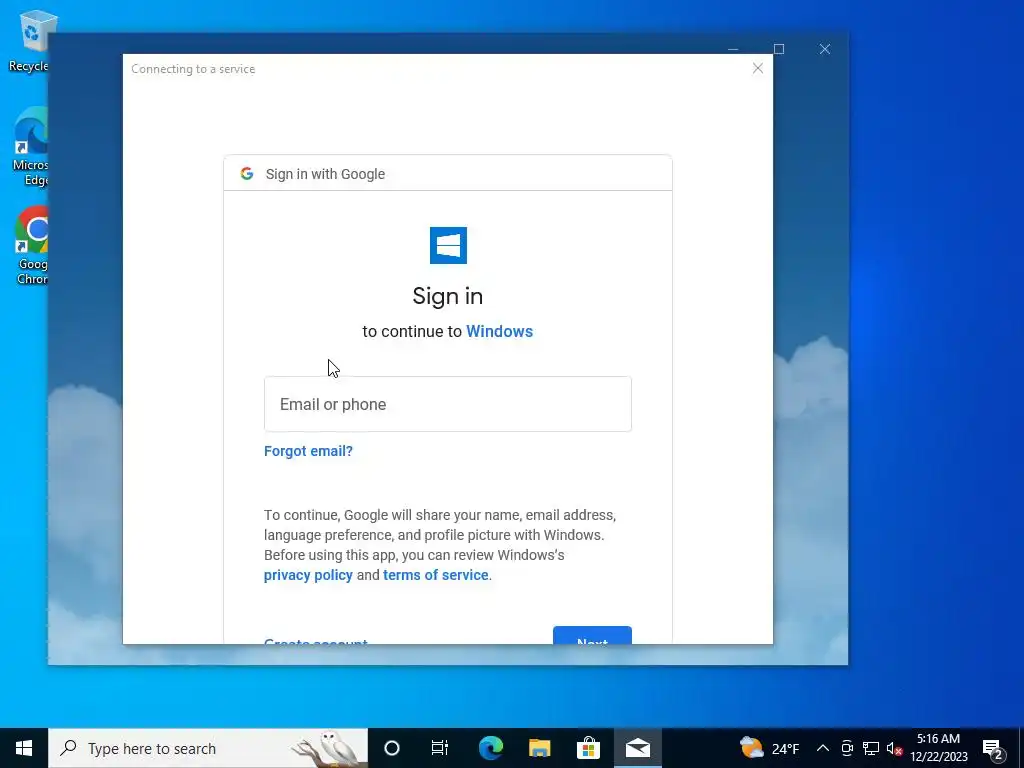Click the Create account link
1024x768 pixels.
(315, 641)
